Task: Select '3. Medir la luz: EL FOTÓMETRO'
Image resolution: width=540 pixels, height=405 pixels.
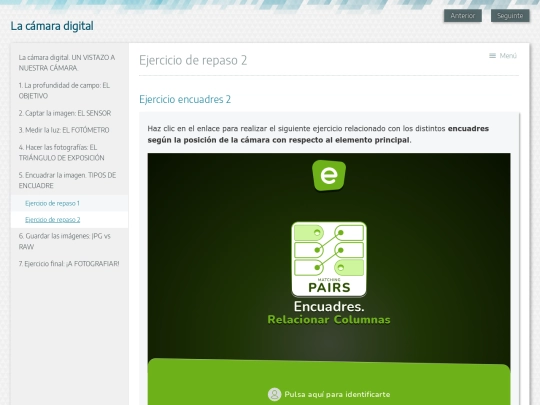Action: [x=64, y=130]
